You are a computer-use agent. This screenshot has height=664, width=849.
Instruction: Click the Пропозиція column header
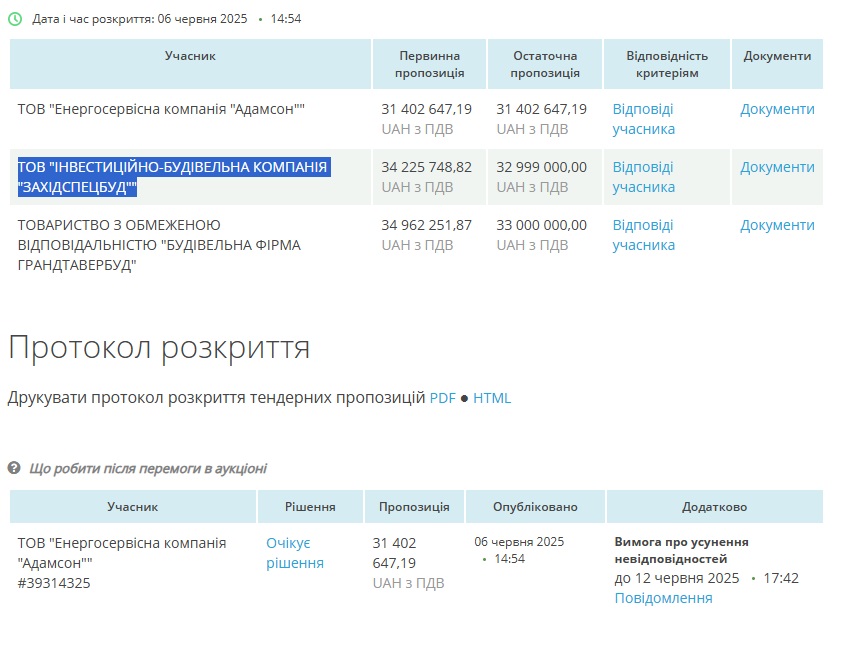414,507
